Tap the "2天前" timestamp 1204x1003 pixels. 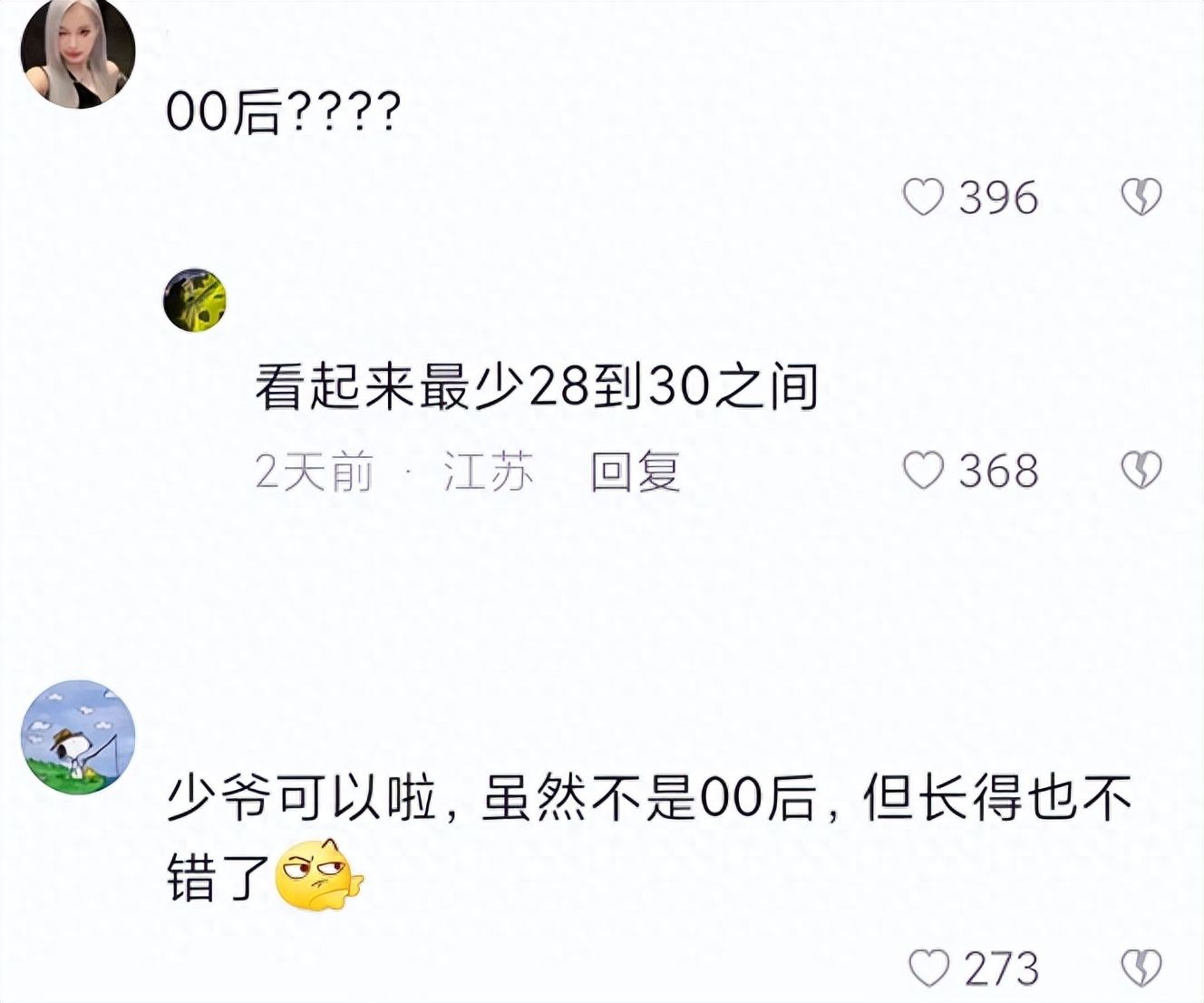(314, 472)
